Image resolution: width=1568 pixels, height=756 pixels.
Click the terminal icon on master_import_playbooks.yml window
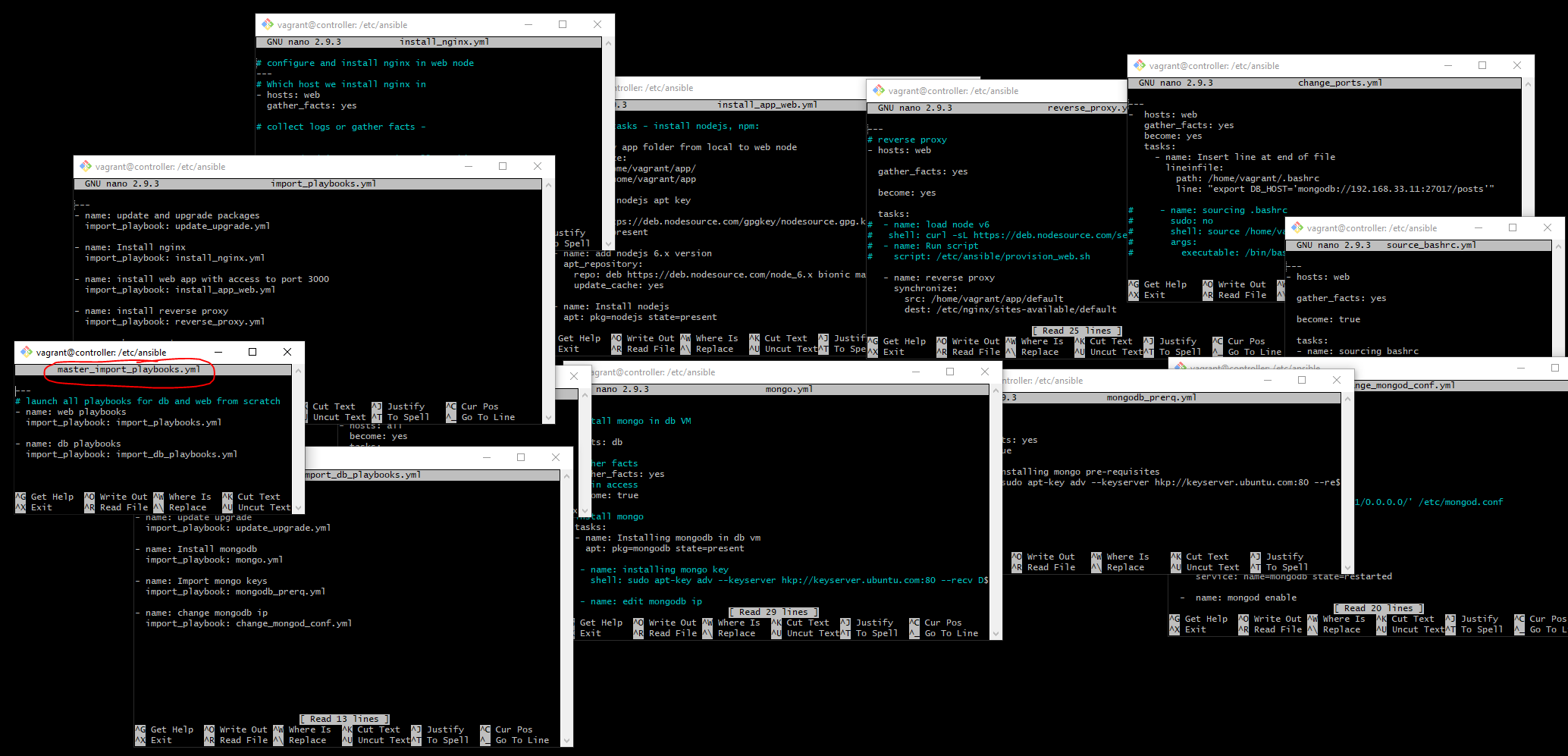(25, 352)
